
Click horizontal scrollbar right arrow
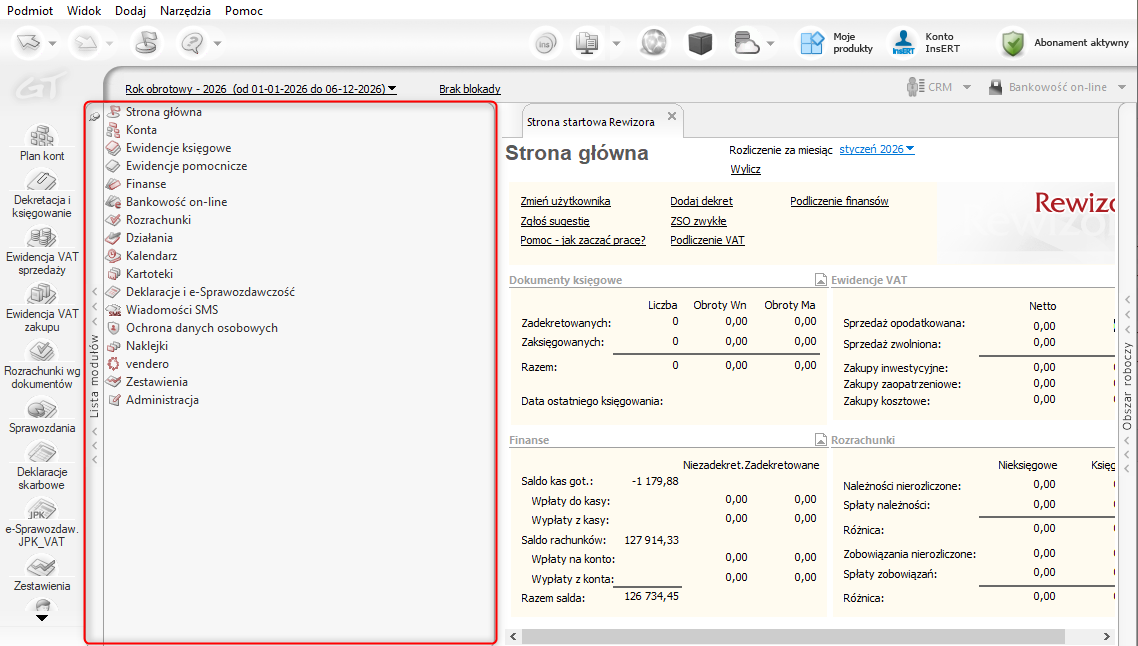(1107, 637)
